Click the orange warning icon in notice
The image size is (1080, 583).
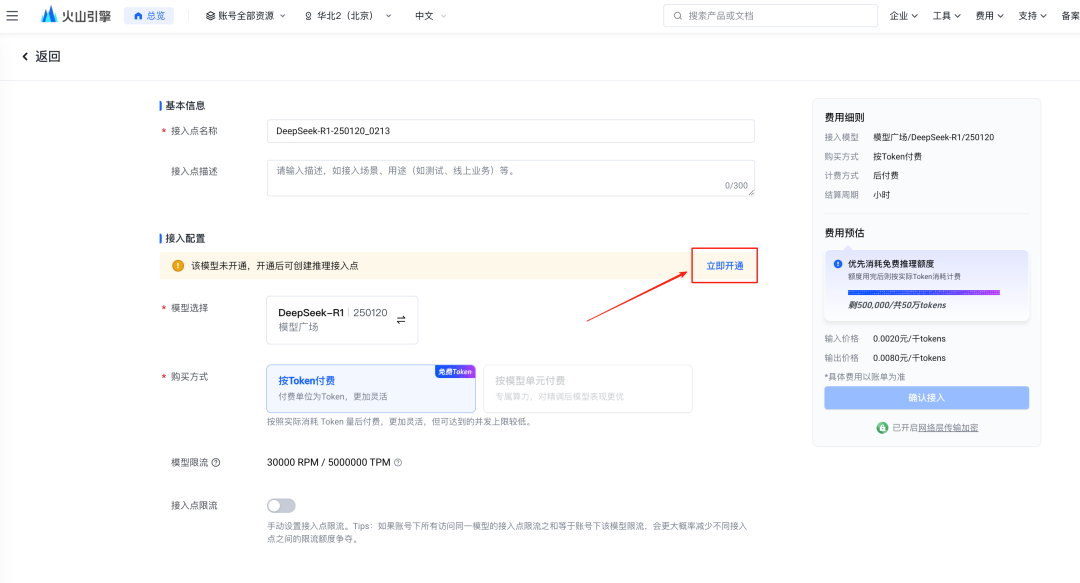[x=178, y=265]
